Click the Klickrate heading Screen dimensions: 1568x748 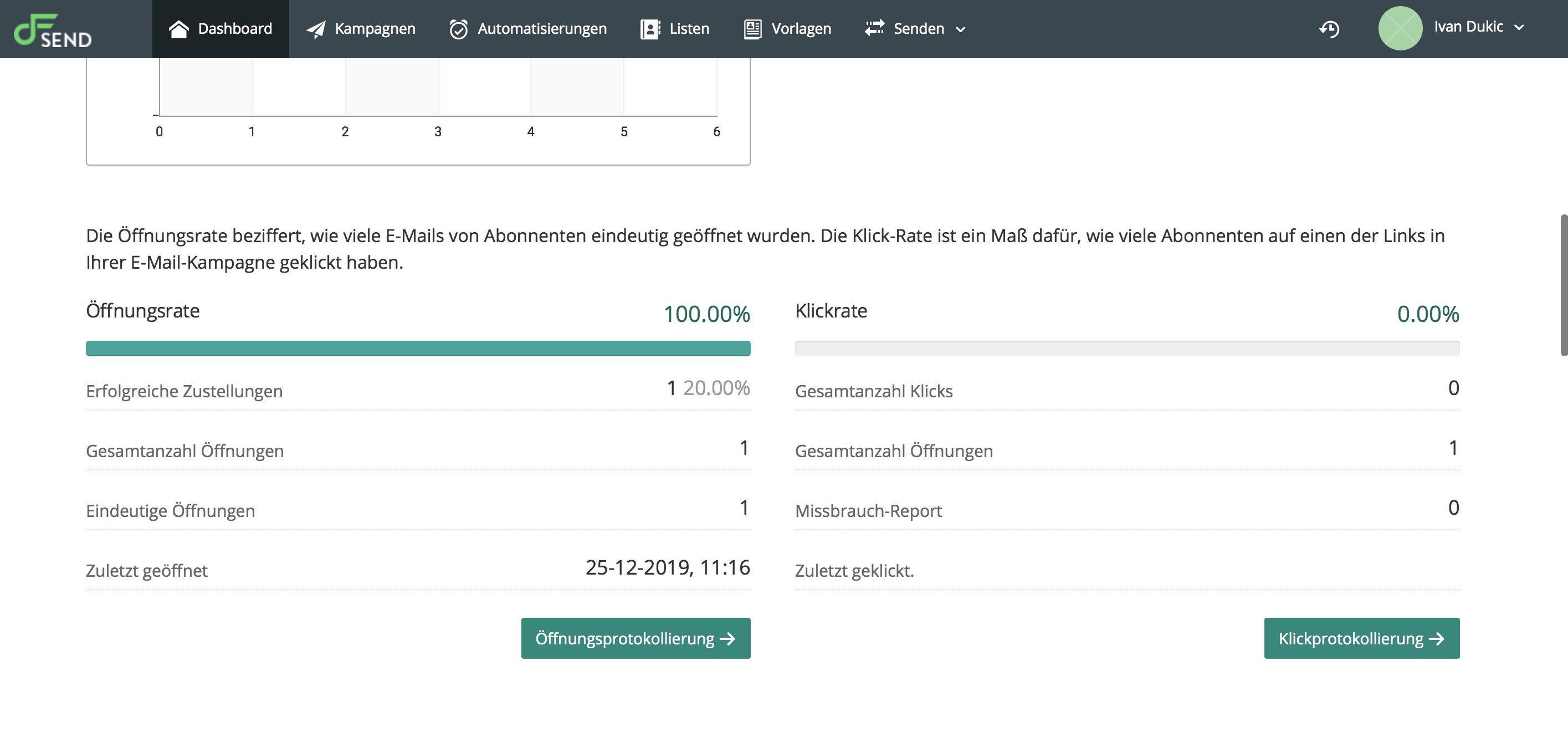831,310
